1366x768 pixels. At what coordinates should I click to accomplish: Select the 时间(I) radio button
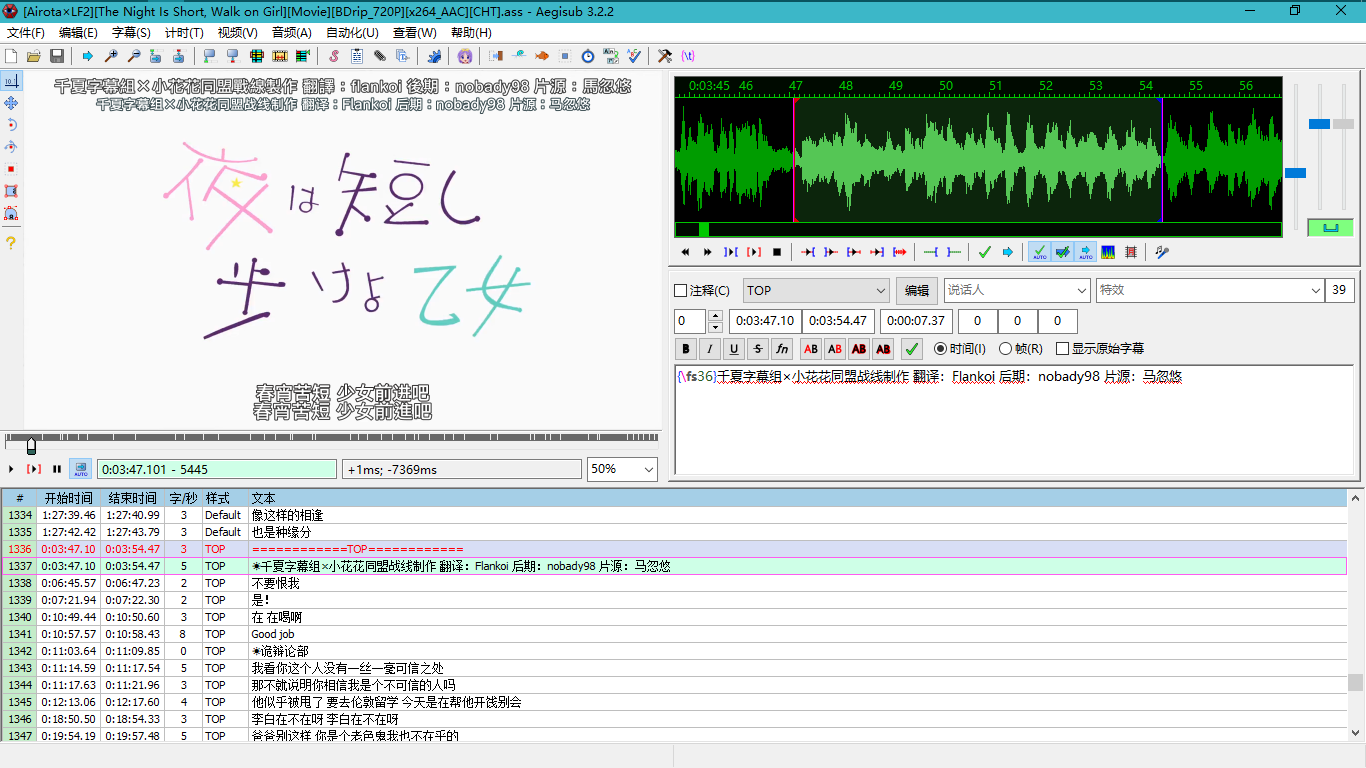tap(960, 349)
